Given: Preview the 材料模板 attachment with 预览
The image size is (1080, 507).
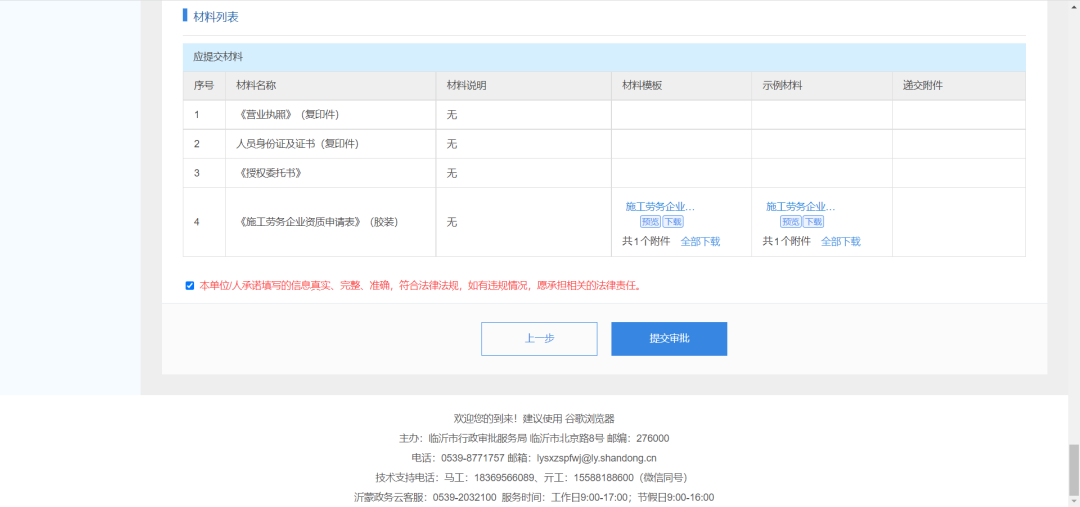Looking at the screenshot, I should coord(650,222).
